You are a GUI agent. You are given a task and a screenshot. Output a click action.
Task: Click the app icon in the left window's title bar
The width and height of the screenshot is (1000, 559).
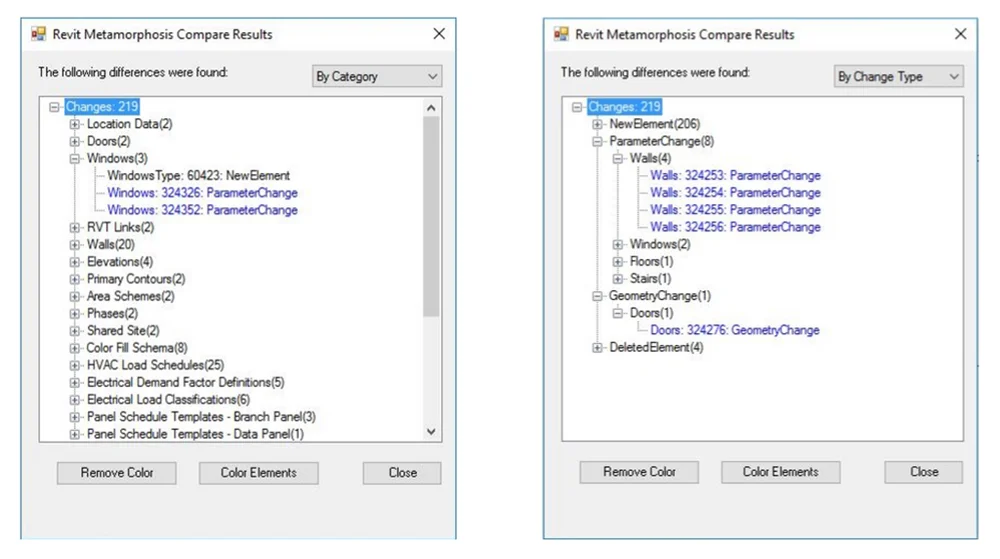coord(39,34)
